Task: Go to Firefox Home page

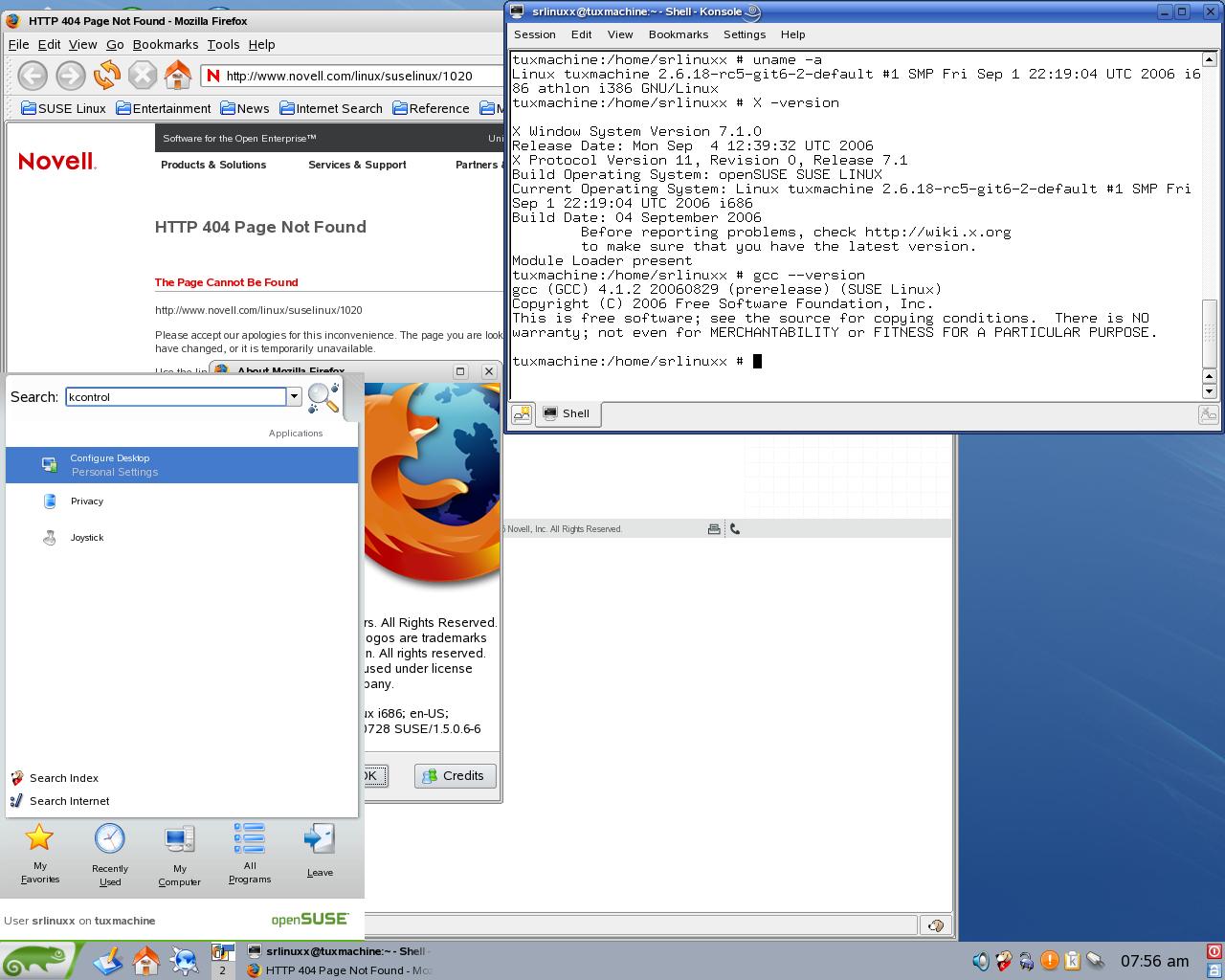Action: click(x=178, y=75)
